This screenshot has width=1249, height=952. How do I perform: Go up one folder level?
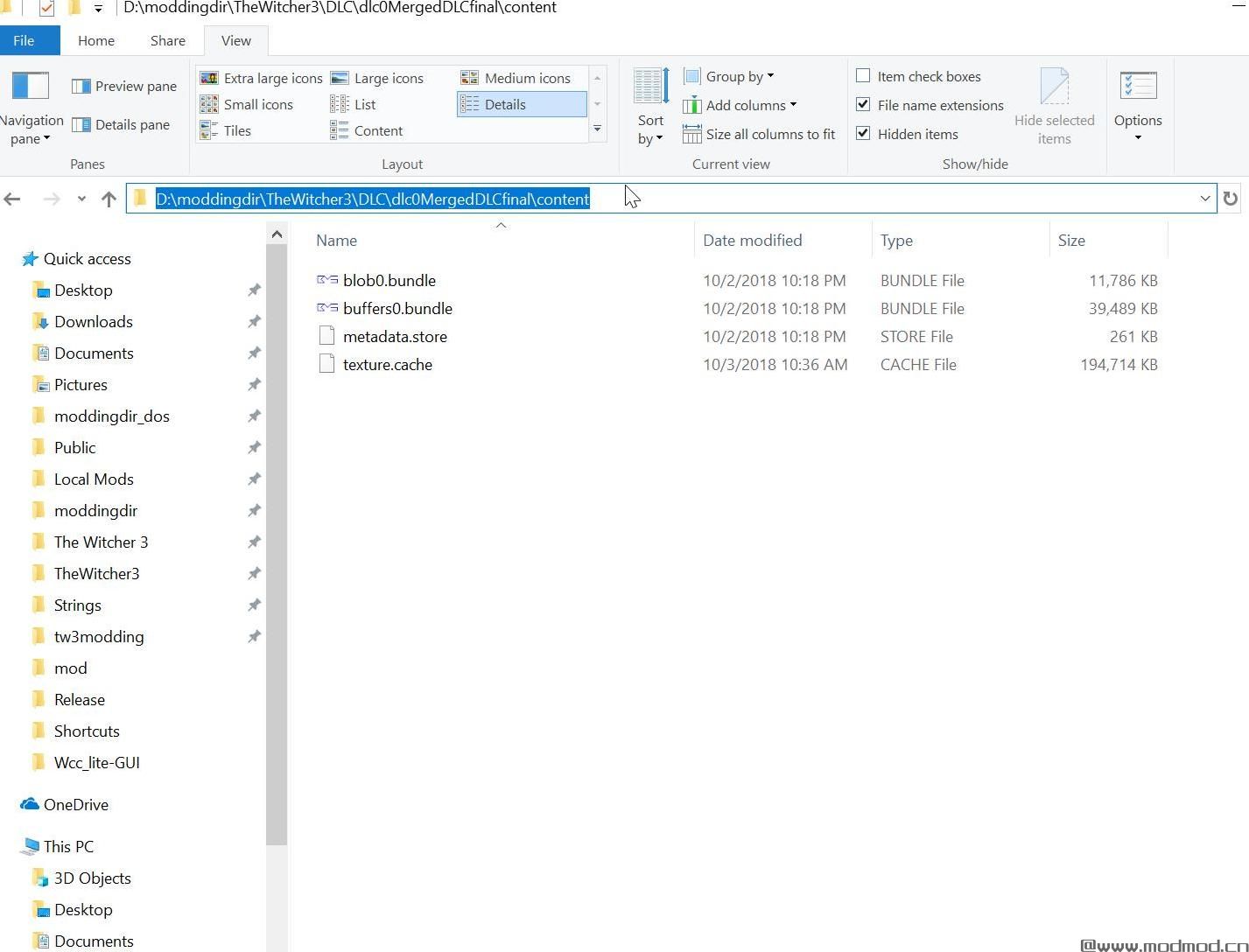coord(109,199)
